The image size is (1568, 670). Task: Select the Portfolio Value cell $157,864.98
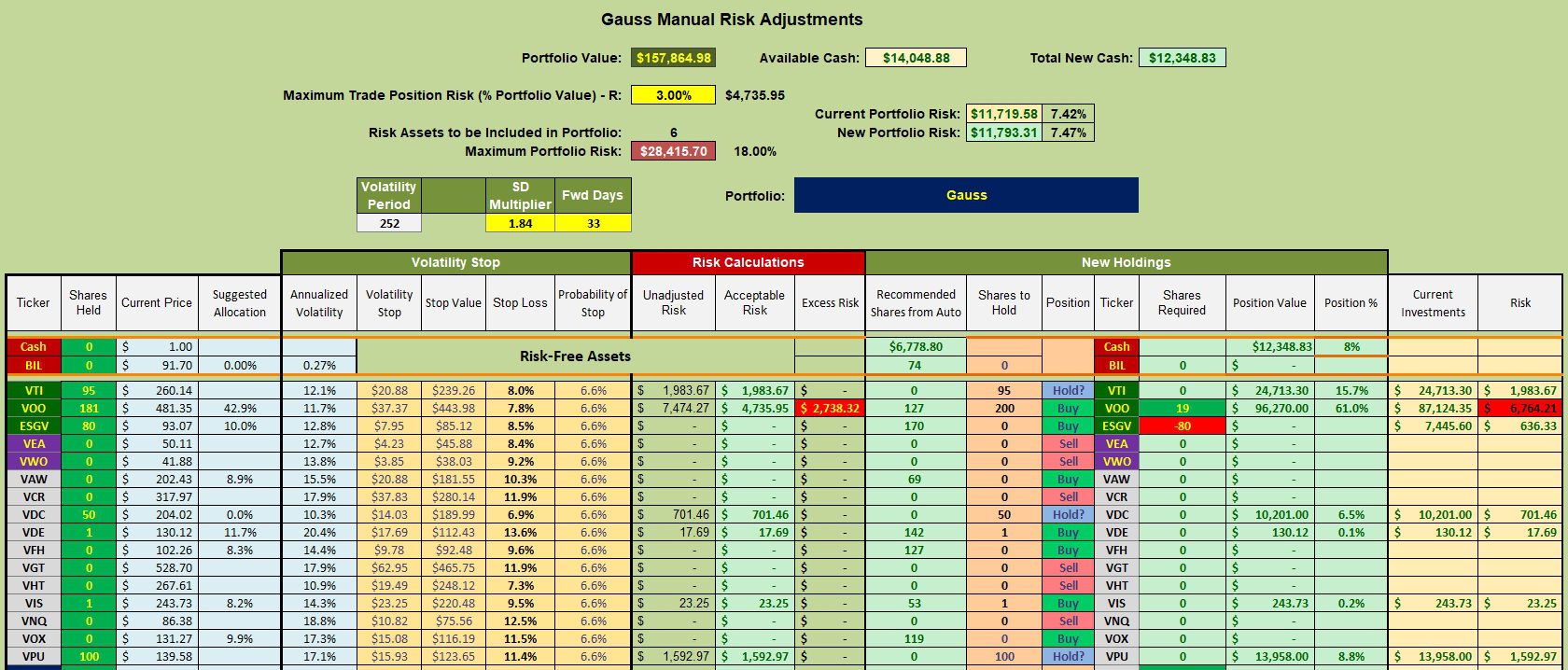click(x=673, y=58)
